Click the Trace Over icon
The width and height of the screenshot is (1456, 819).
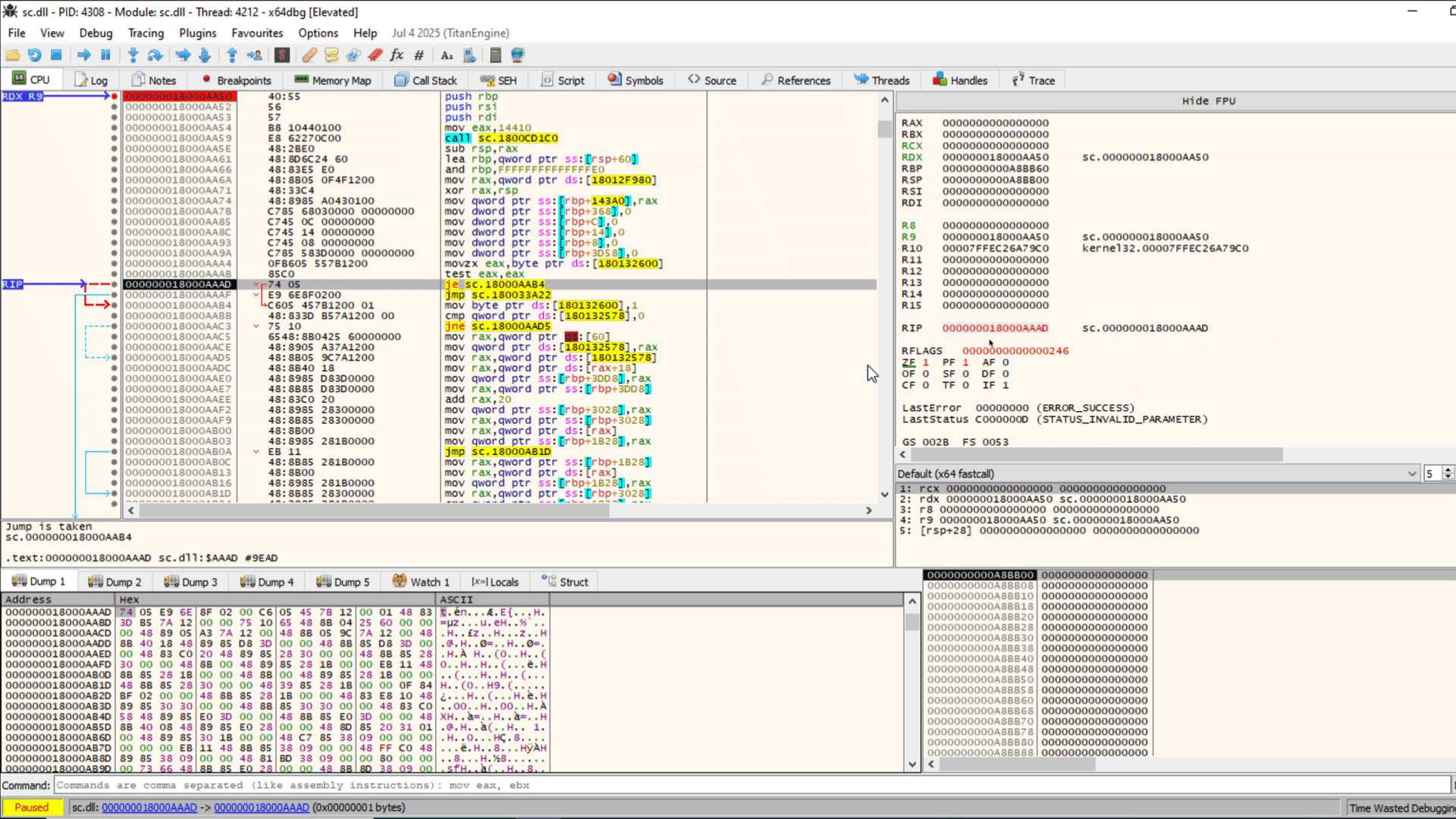[x=204, y=55]
